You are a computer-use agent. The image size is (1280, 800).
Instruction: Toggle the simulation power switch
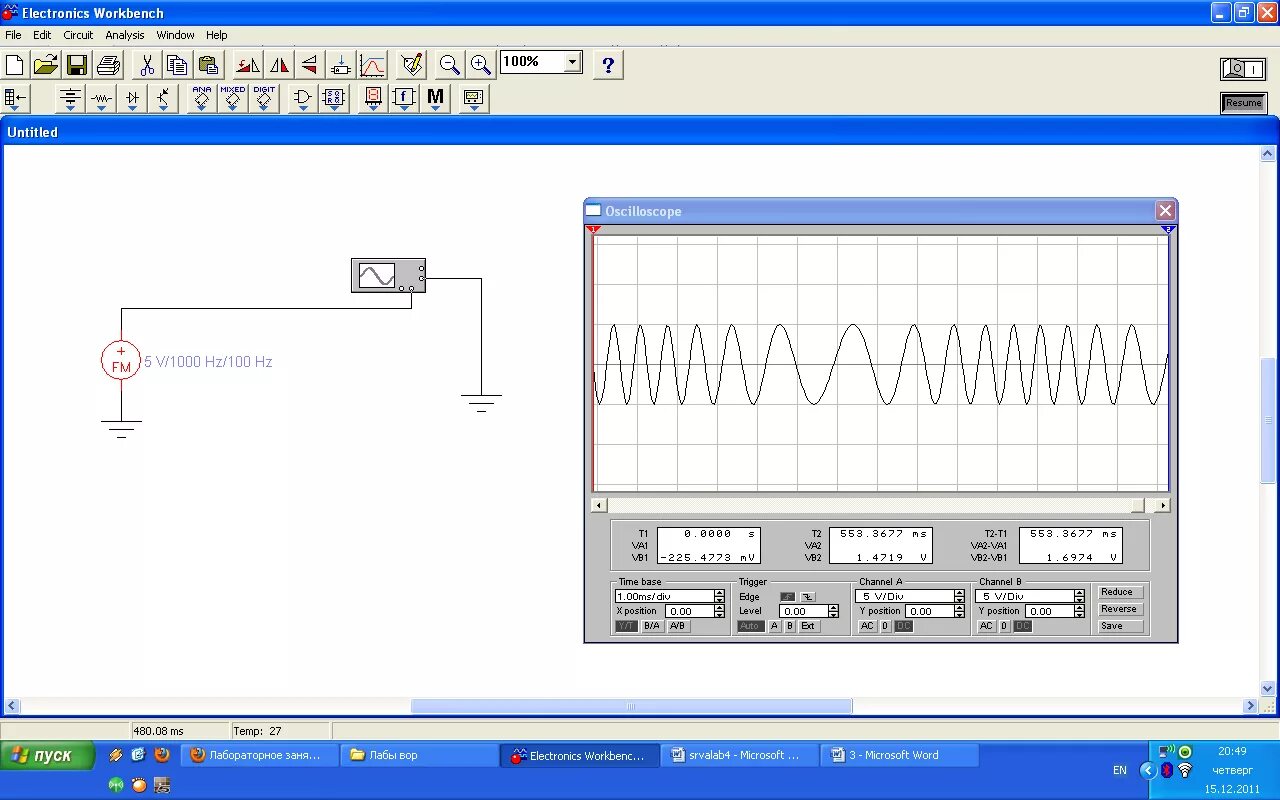point(1243,69)
